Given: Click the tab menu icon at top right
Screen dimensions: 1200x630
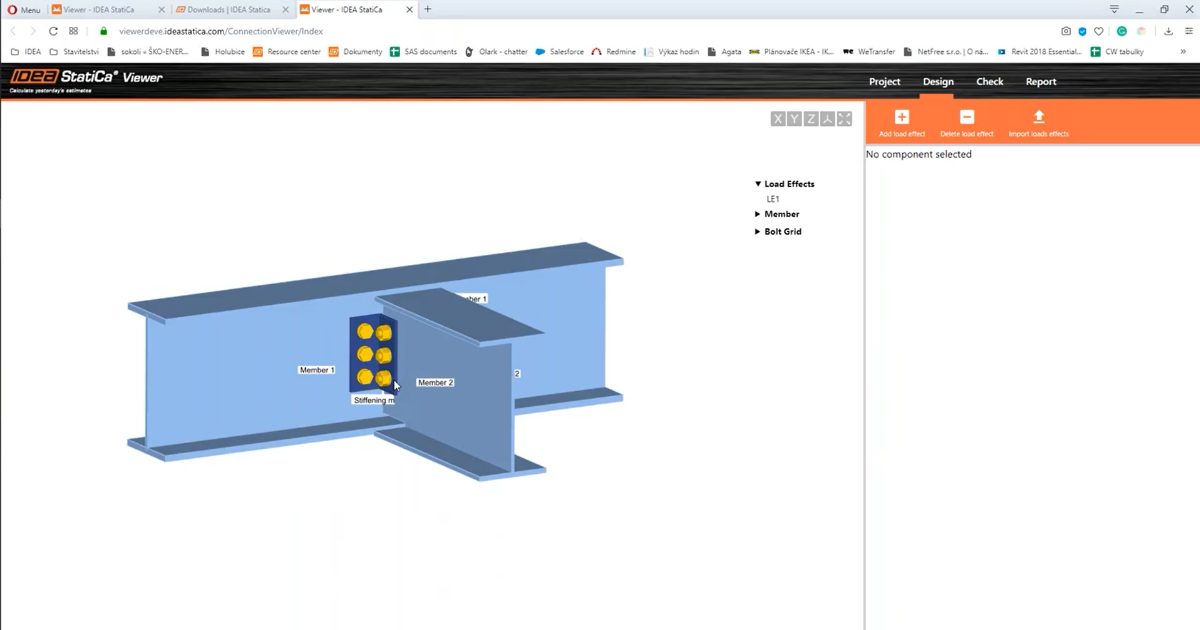Looking at the screenshot, I should click(x=1114, y=9).
